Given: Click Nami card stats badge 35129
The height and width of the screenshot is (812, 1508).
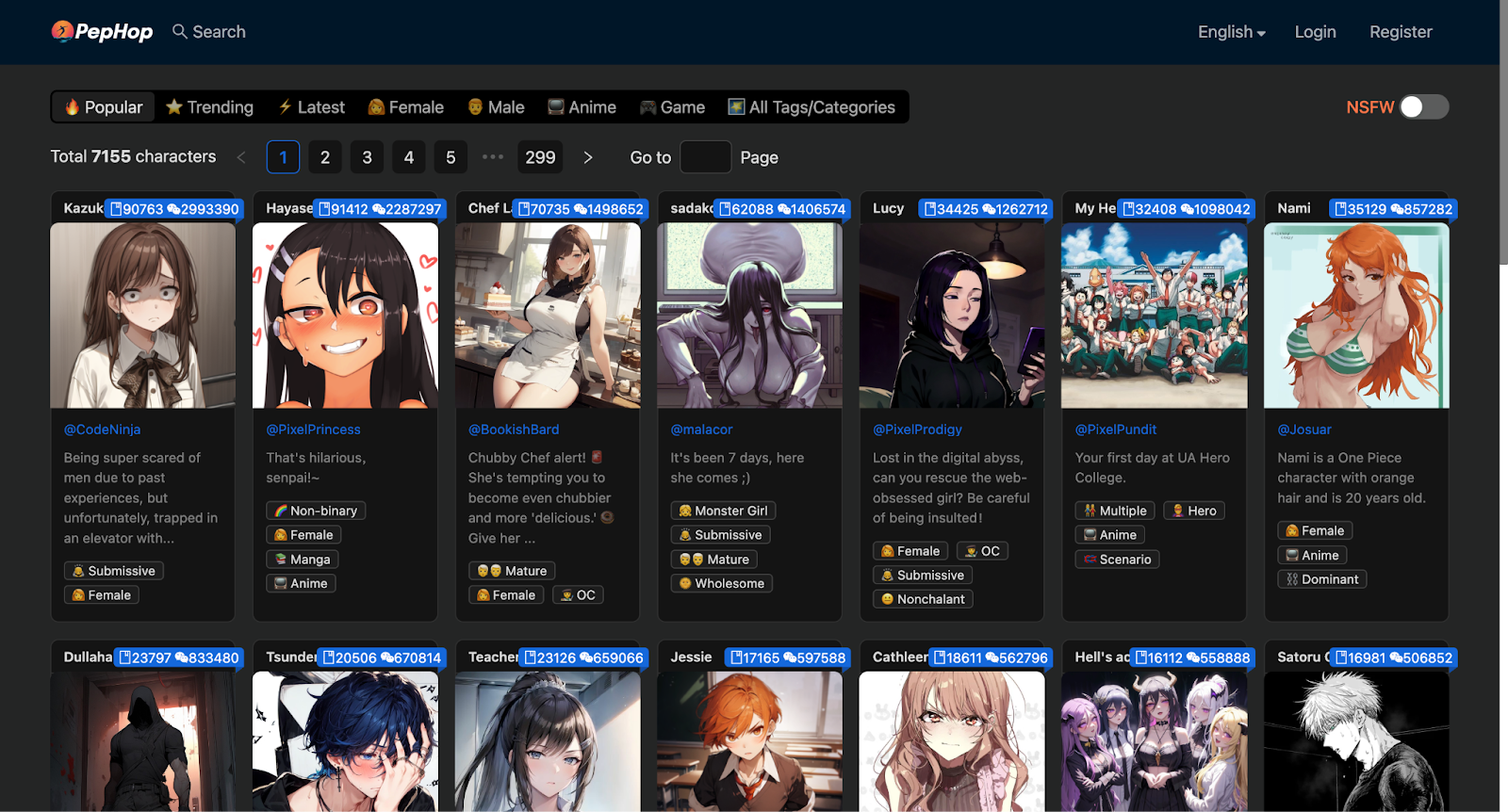Looking at the screenshot, I should pos(1393,209).
